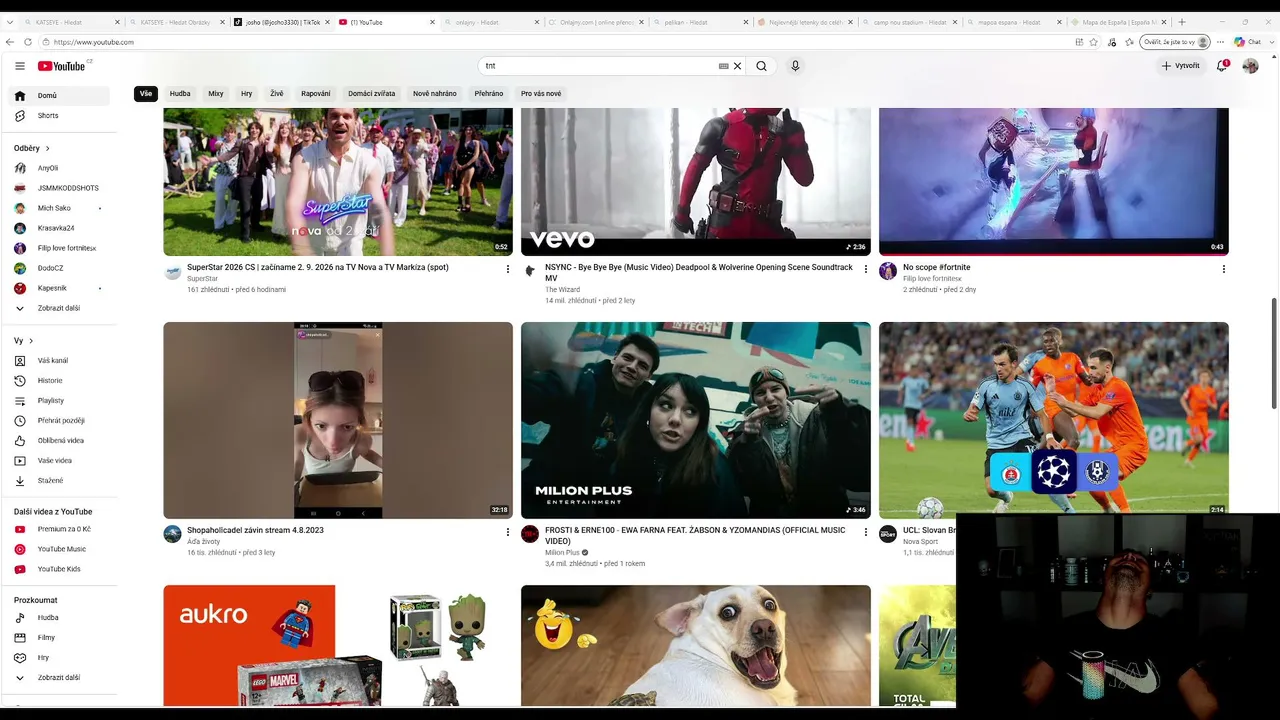Reload the page with the refresh icon
1280x720 pixels.
click(28, 42)
